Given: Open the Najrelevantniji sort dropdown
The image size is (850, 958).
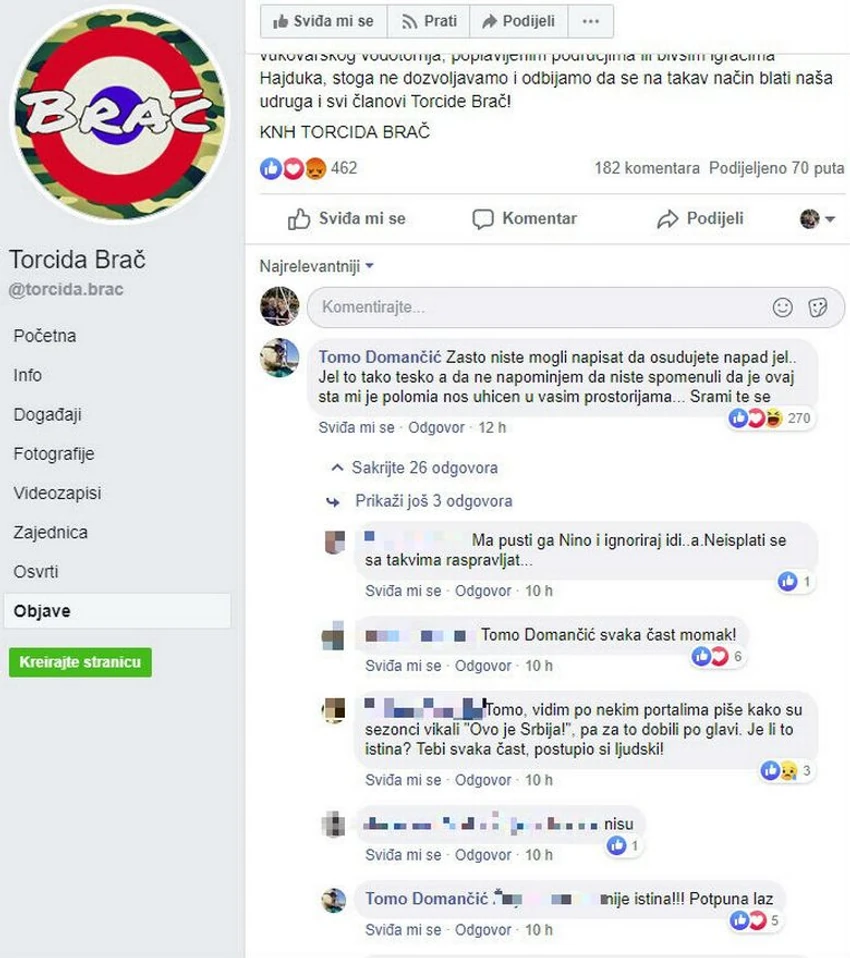Looking at the screenshot, I should tap(317, 266).
